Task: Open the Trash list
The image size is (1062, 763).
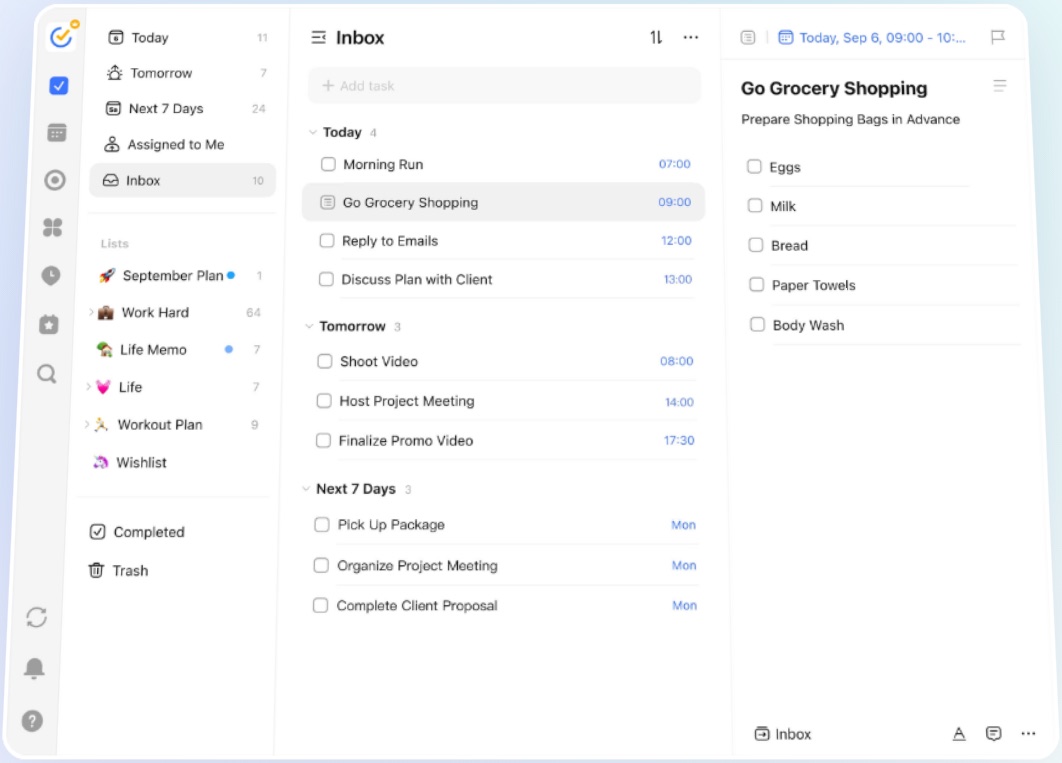Action: point(119,571)
